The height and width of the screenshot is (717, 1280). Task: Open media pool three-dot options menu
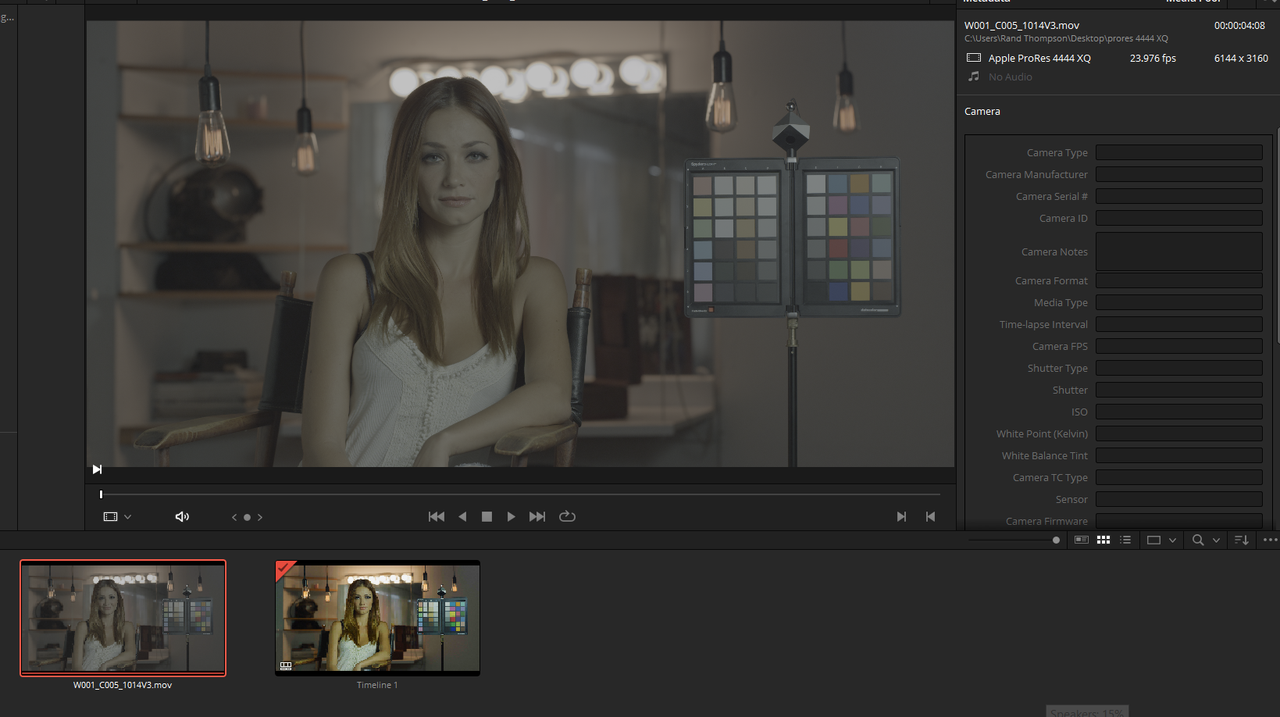pos(1270,540)
